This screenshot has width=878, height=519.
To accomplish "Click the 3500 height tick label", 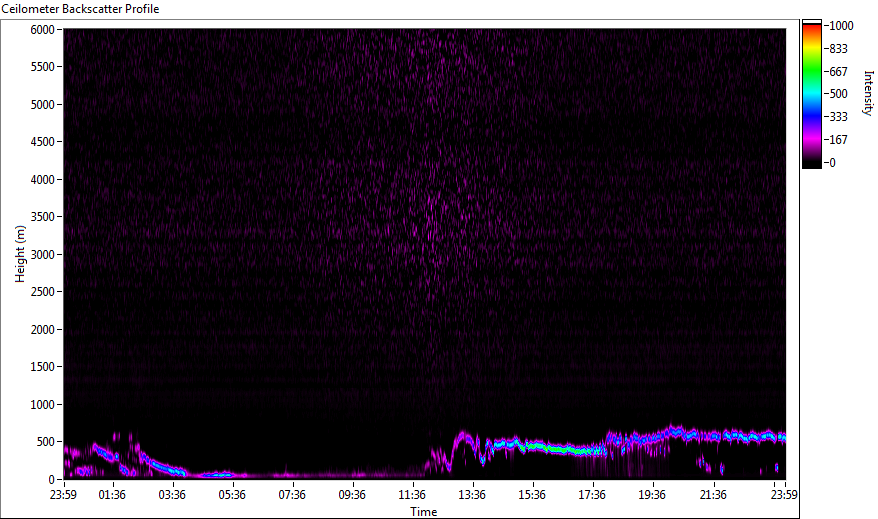I will point(43,217).
